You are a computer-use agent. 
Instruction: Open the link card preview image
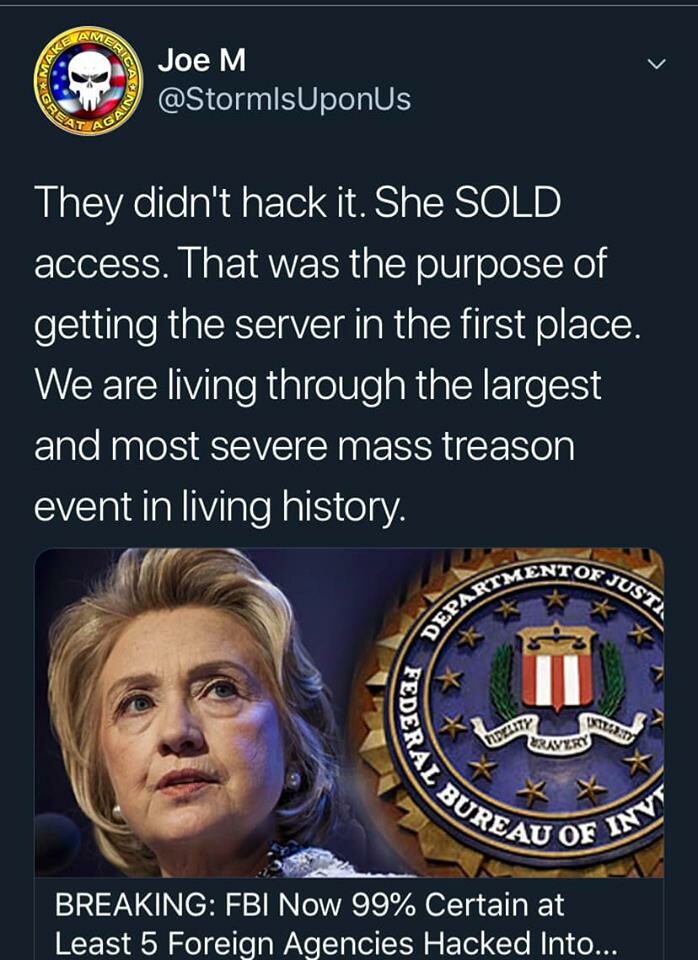(349, 712)
